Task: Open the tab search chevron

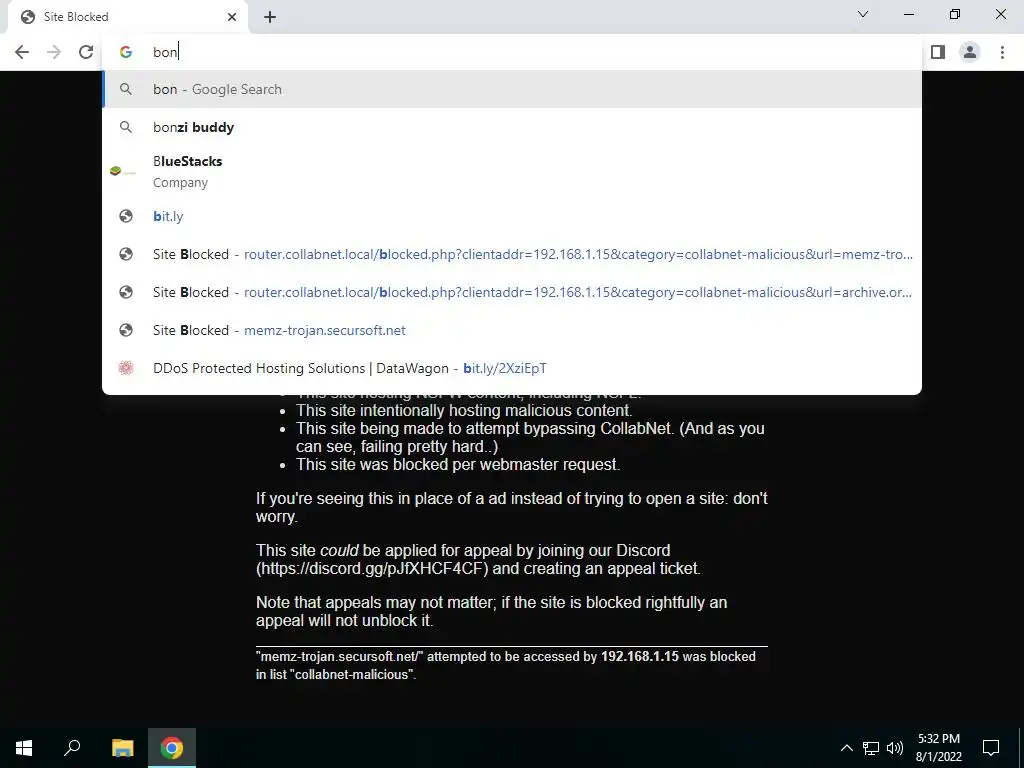Action: point(863,14)
